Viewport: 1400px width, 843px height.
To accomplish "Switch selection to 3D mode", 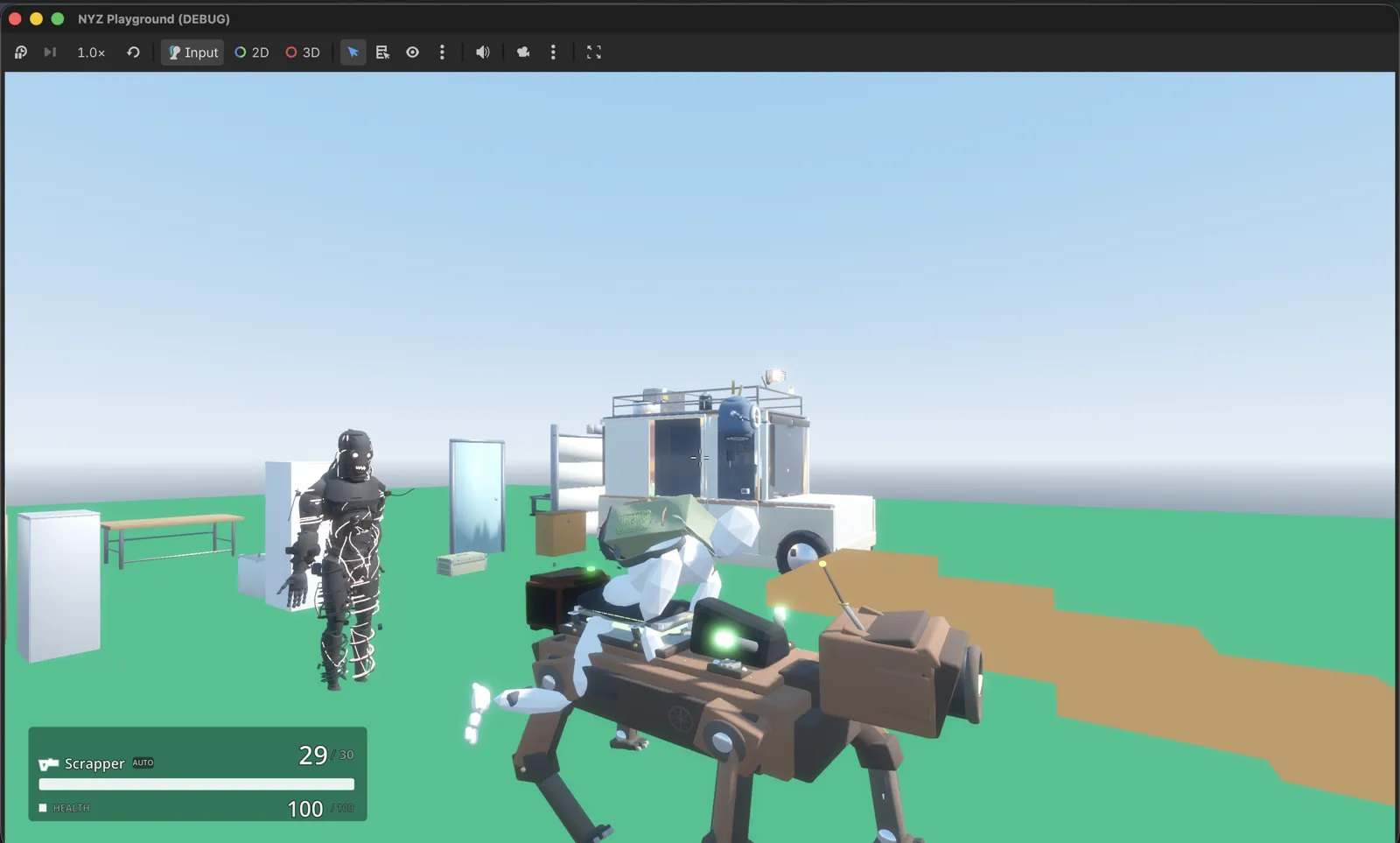I will 302,53.
